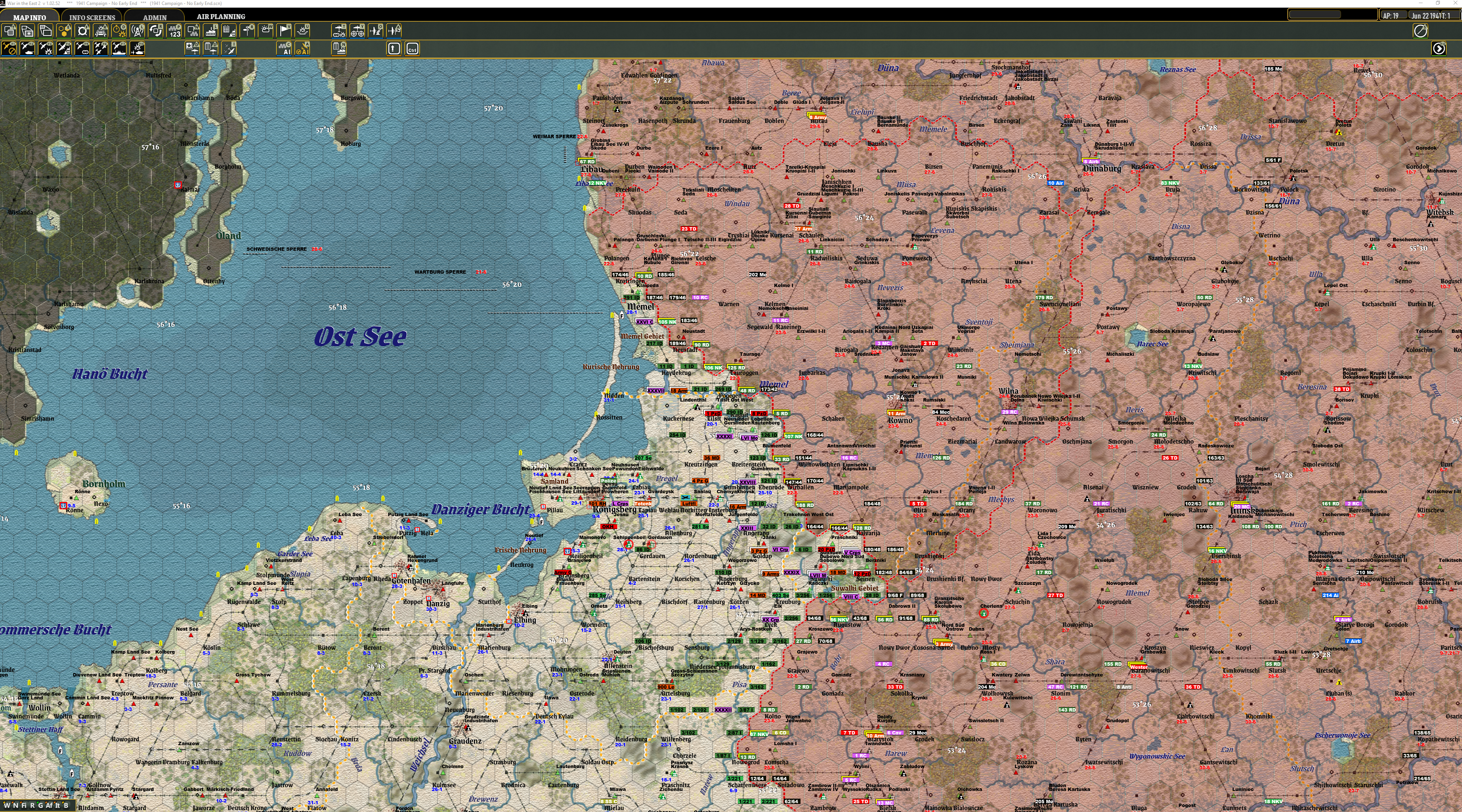The height and width of the screenshot is (812, 1462).
Task: Click the circle slash icon (S)
Action: [1420, 31]
